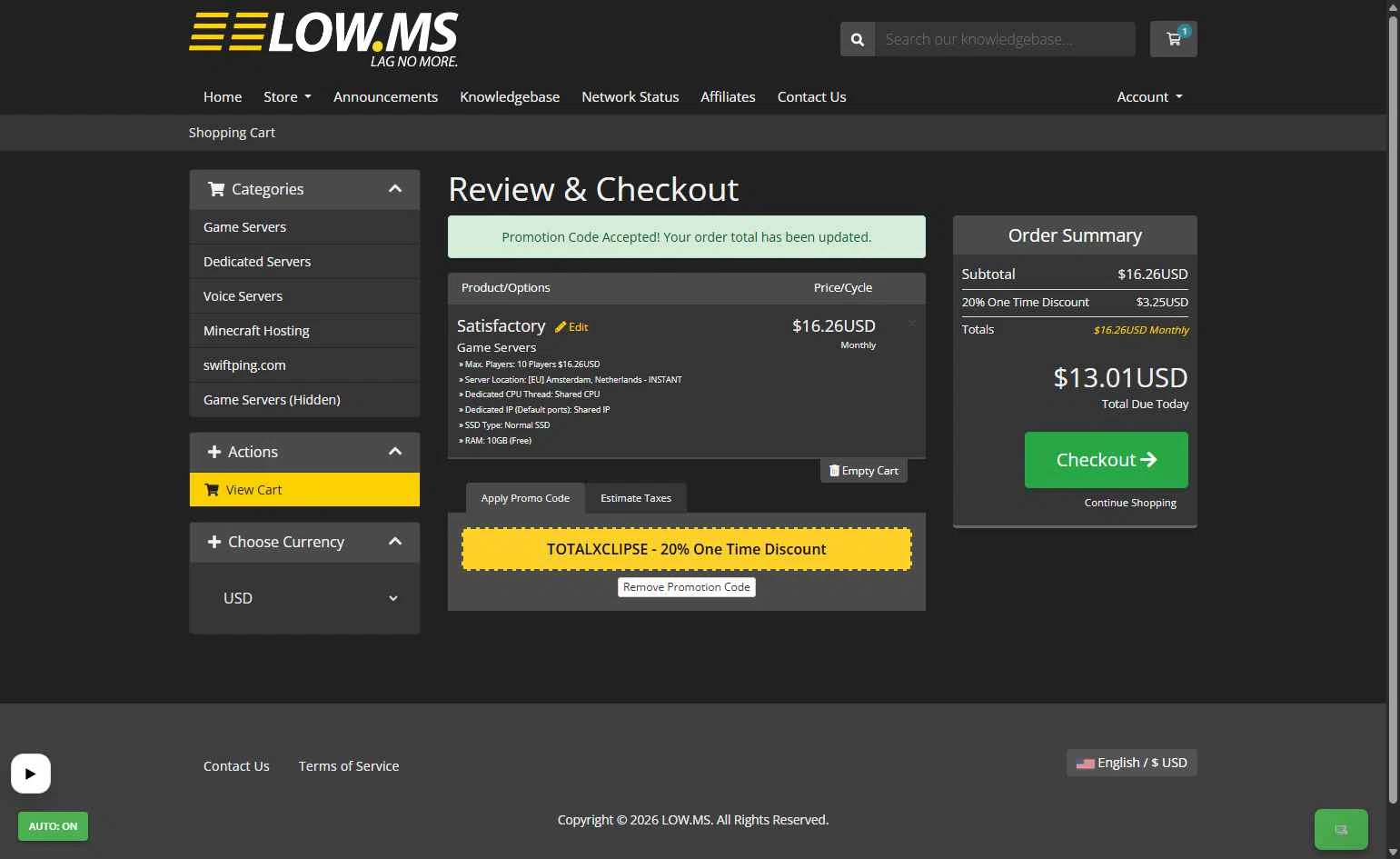Viewport: 1400px width, 859px height.
Task: Click the $16.26USD Monthly totals text
Action: (1141, 330)
